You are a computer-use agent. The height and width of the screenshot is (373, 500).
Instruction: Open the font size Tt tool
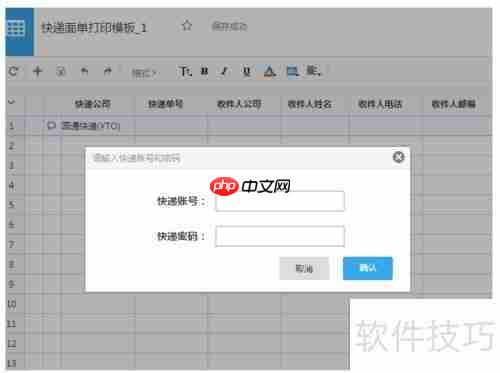coord(185,71)
